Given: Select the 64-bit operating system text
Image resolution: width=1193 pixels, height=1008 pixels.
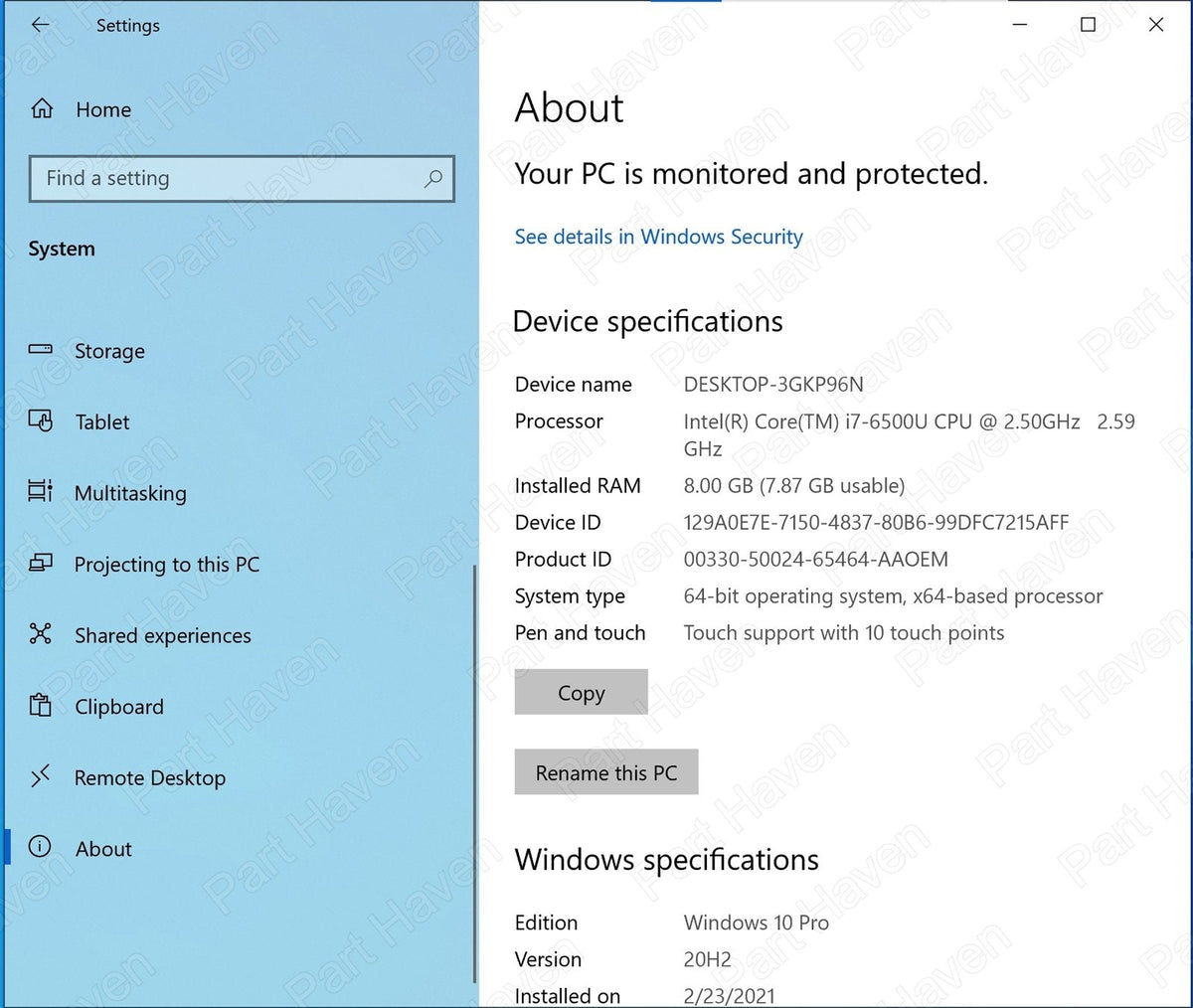Looking at the screenshot, I should (x=893, y=596).
